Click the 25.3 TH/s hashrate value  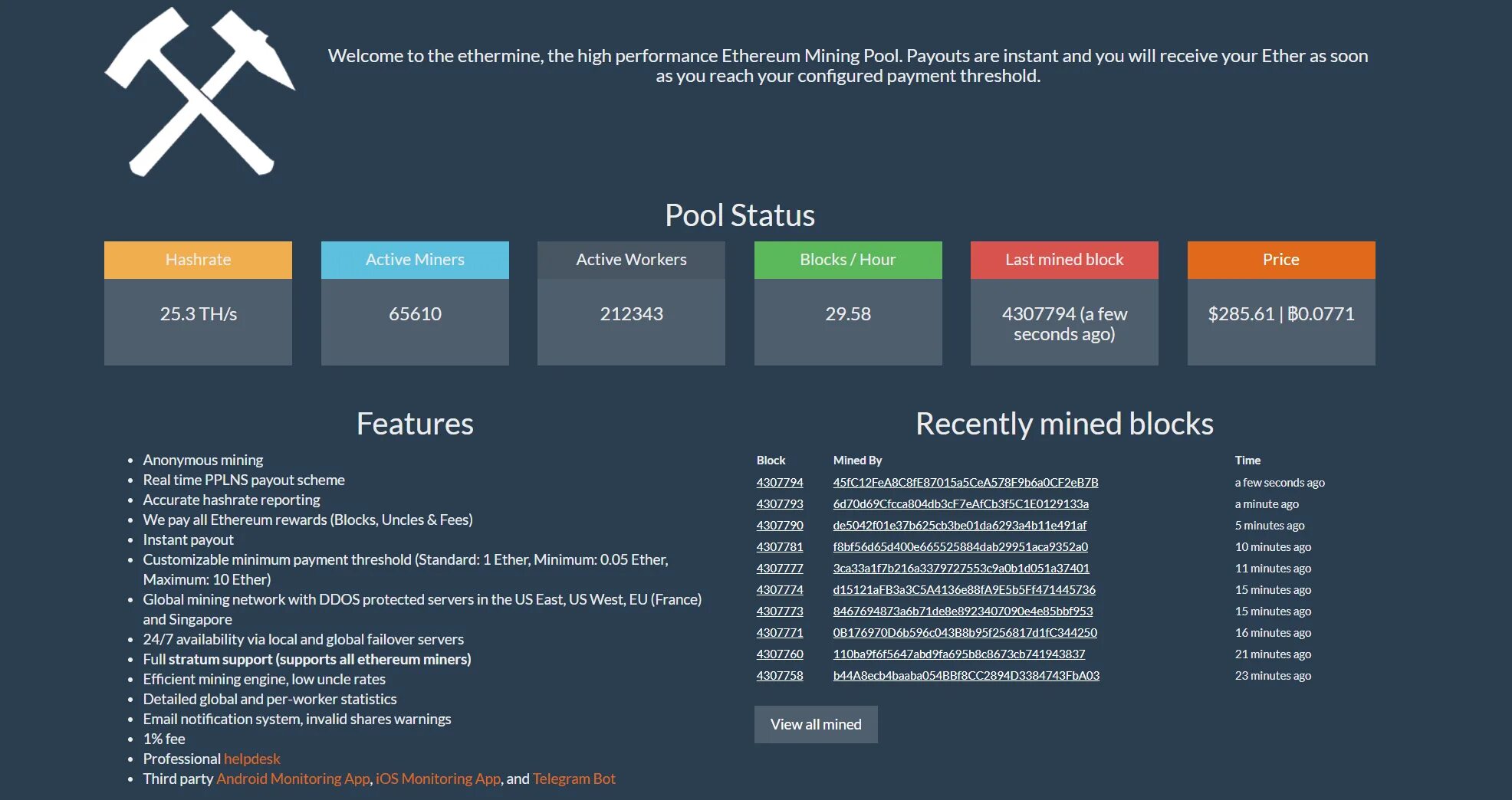pos(198,314)
